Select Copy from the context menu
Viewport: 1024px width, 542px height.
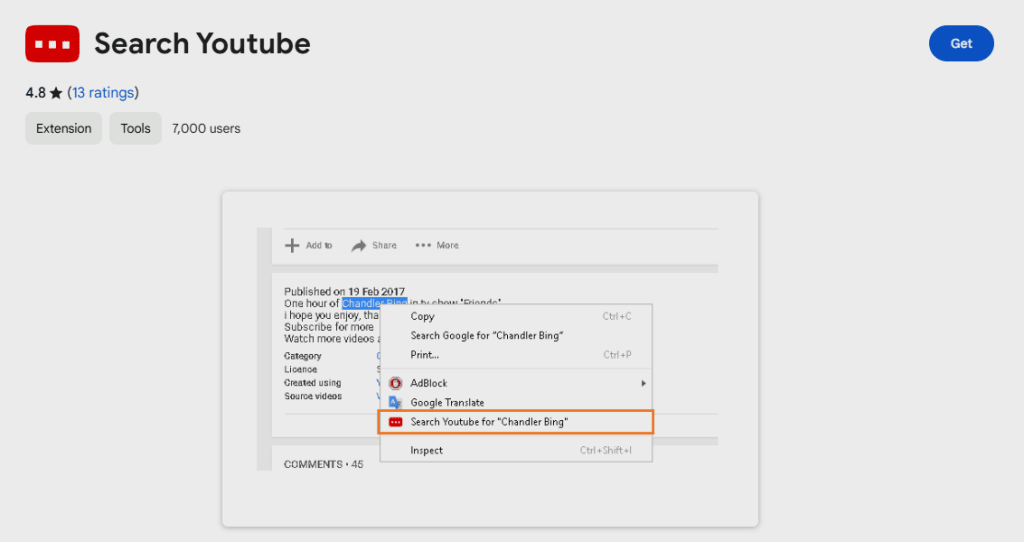423,316
